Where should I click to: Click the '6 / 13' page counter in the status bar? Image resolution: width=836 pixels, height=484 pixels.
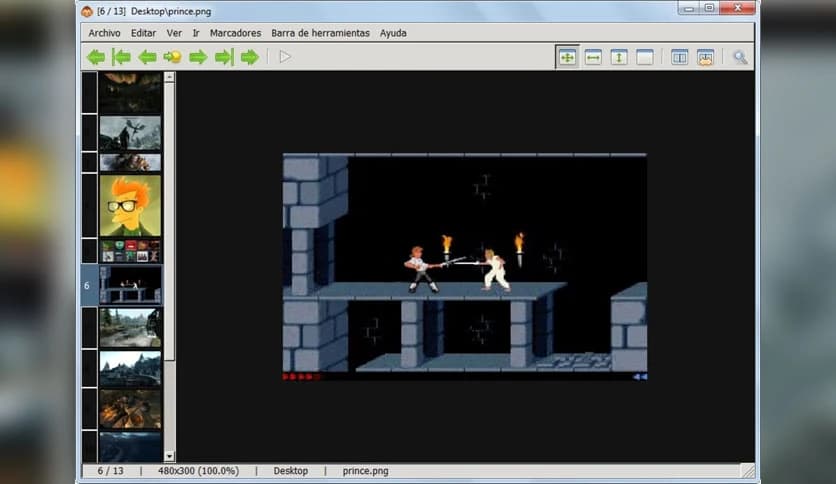(110, 471)
